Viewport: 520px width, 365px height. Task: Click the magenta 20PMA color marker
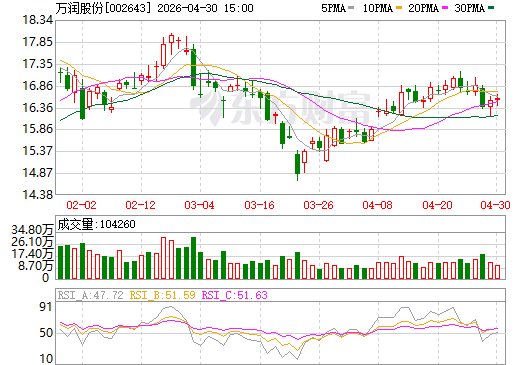(x=445, y=8)
